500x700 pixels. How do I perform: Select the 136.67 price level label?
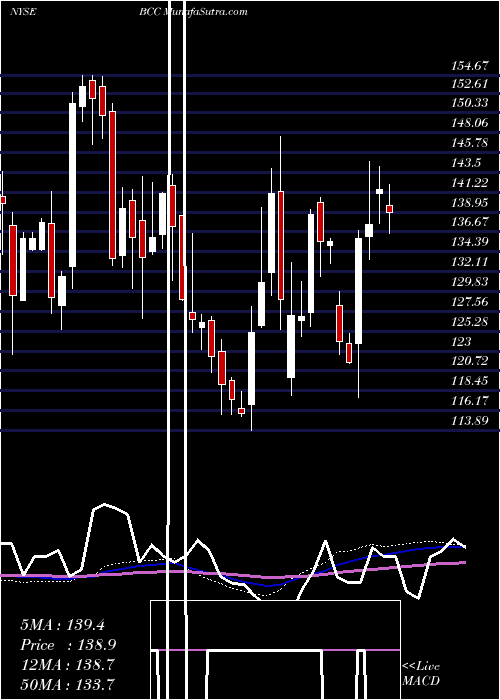[x=470, y=222]
